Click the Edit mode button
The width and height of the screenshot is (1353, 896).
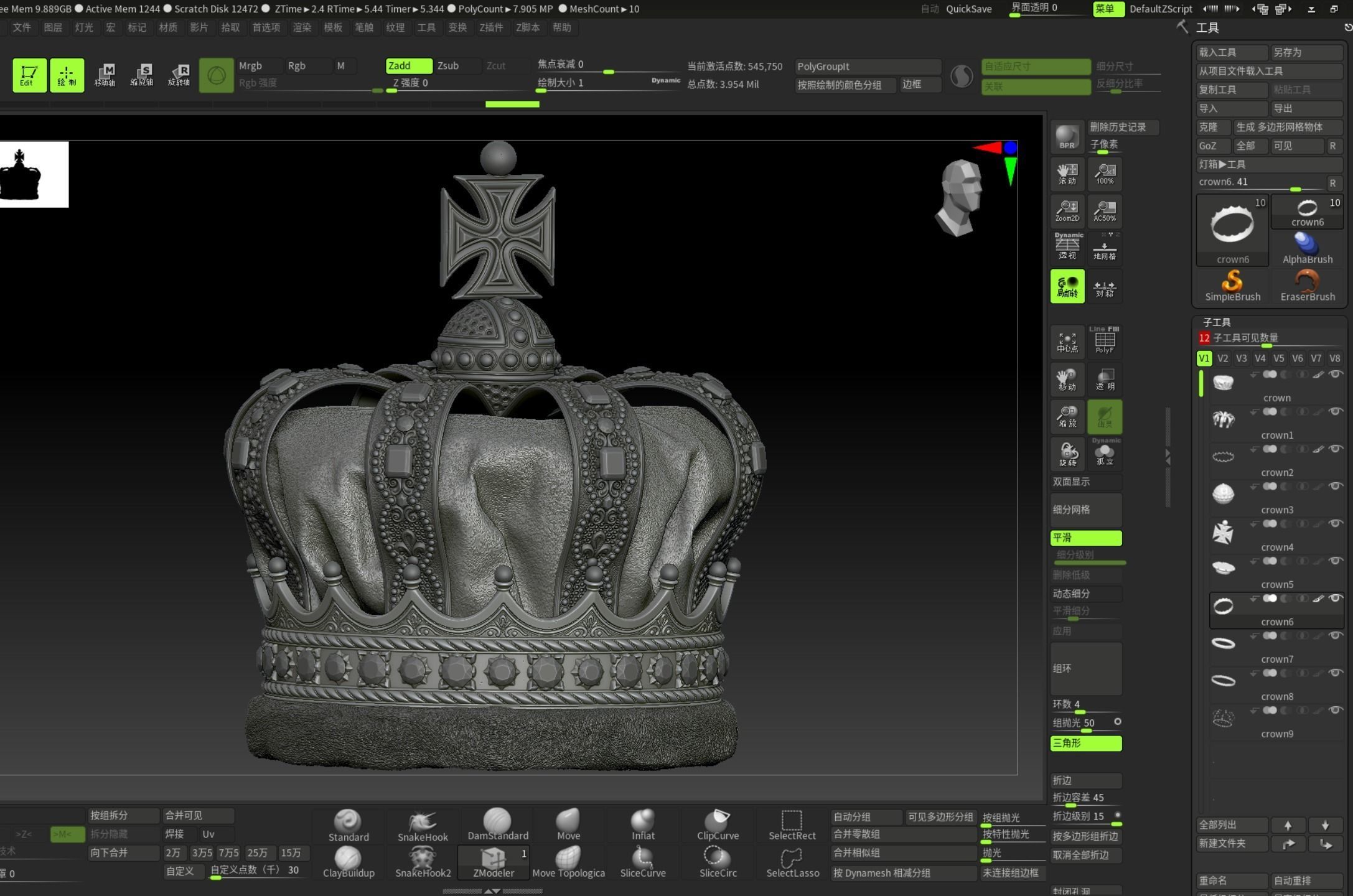pyautogui.click(x=29, y=75)
